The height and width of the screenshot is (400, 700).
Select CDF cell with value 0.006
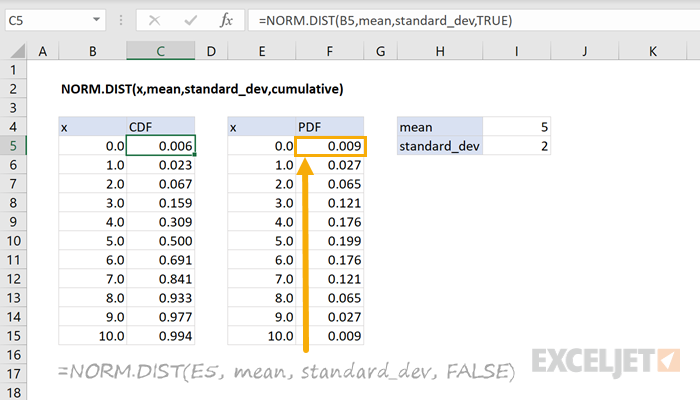point(161,146)
